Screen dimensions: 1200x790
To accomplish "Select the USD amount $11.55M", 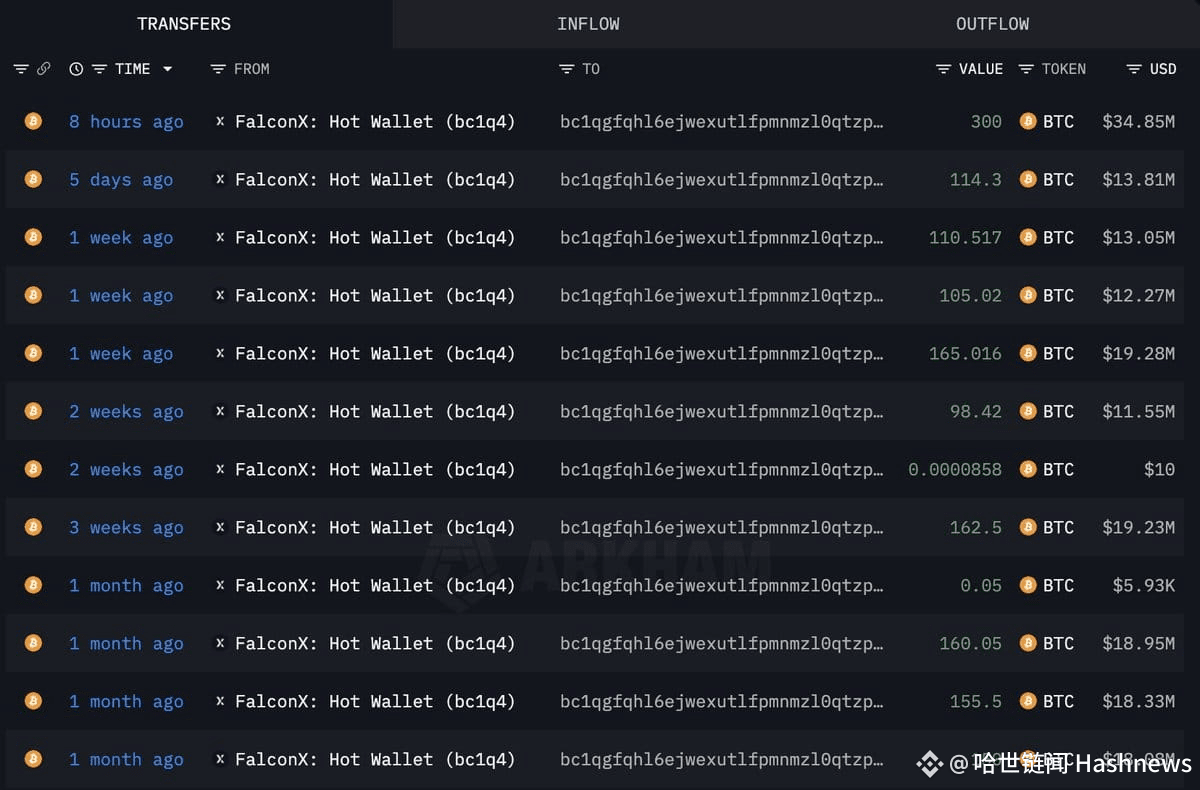I will point(1138,411).
